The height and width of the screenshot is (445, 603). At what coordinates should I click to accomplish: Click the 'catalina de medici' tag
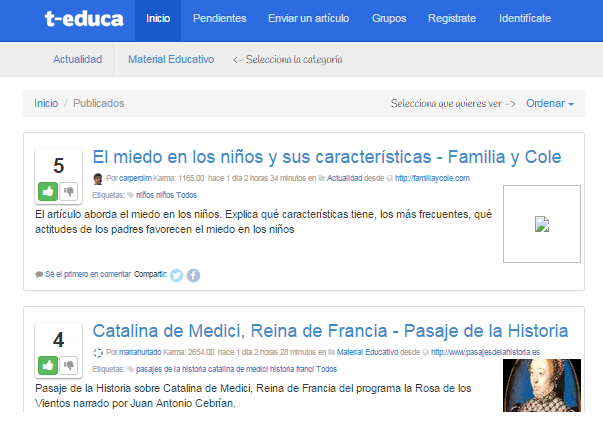click(239, 369)
